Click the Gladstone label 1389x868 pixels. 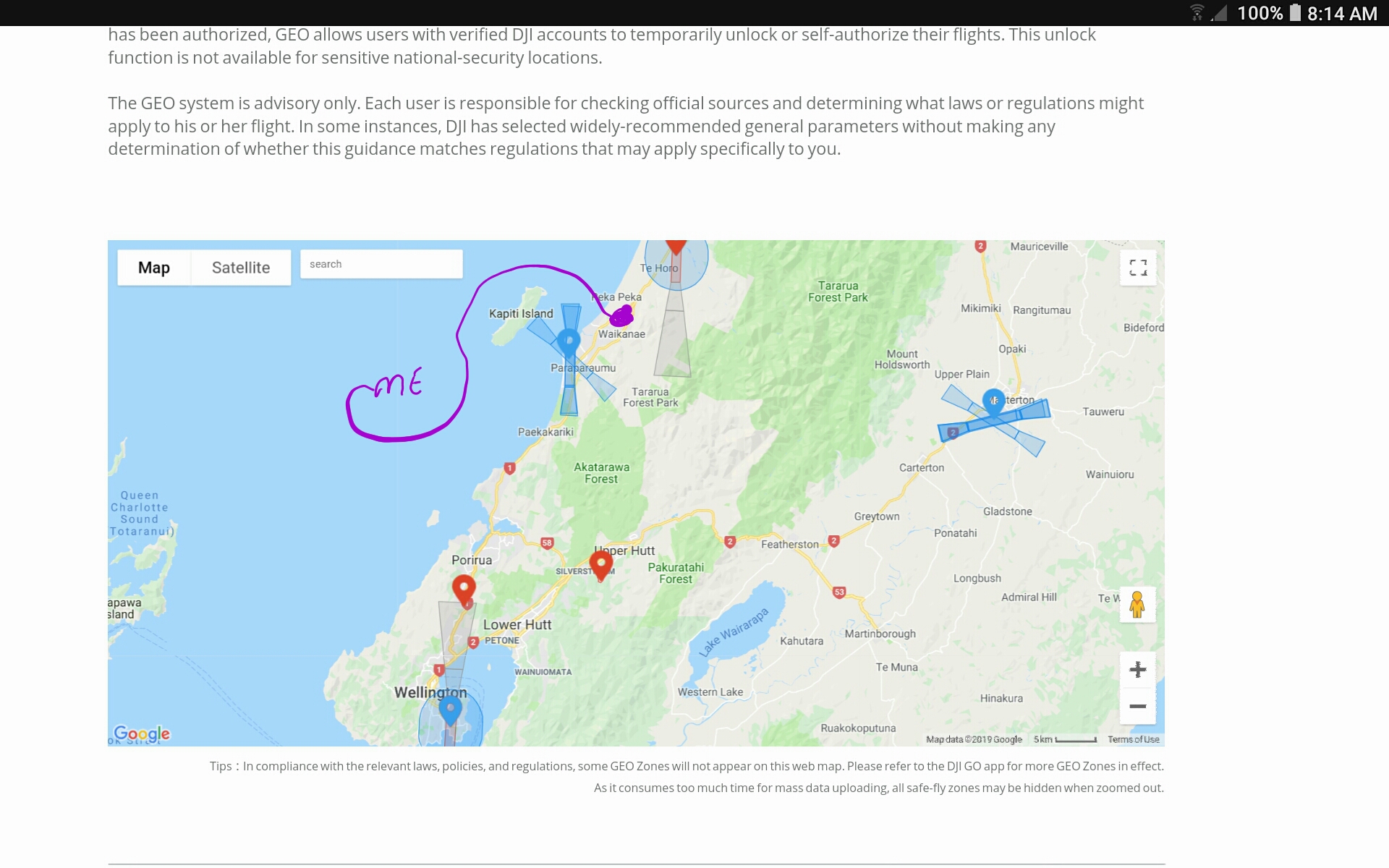tap(1008, 511)
